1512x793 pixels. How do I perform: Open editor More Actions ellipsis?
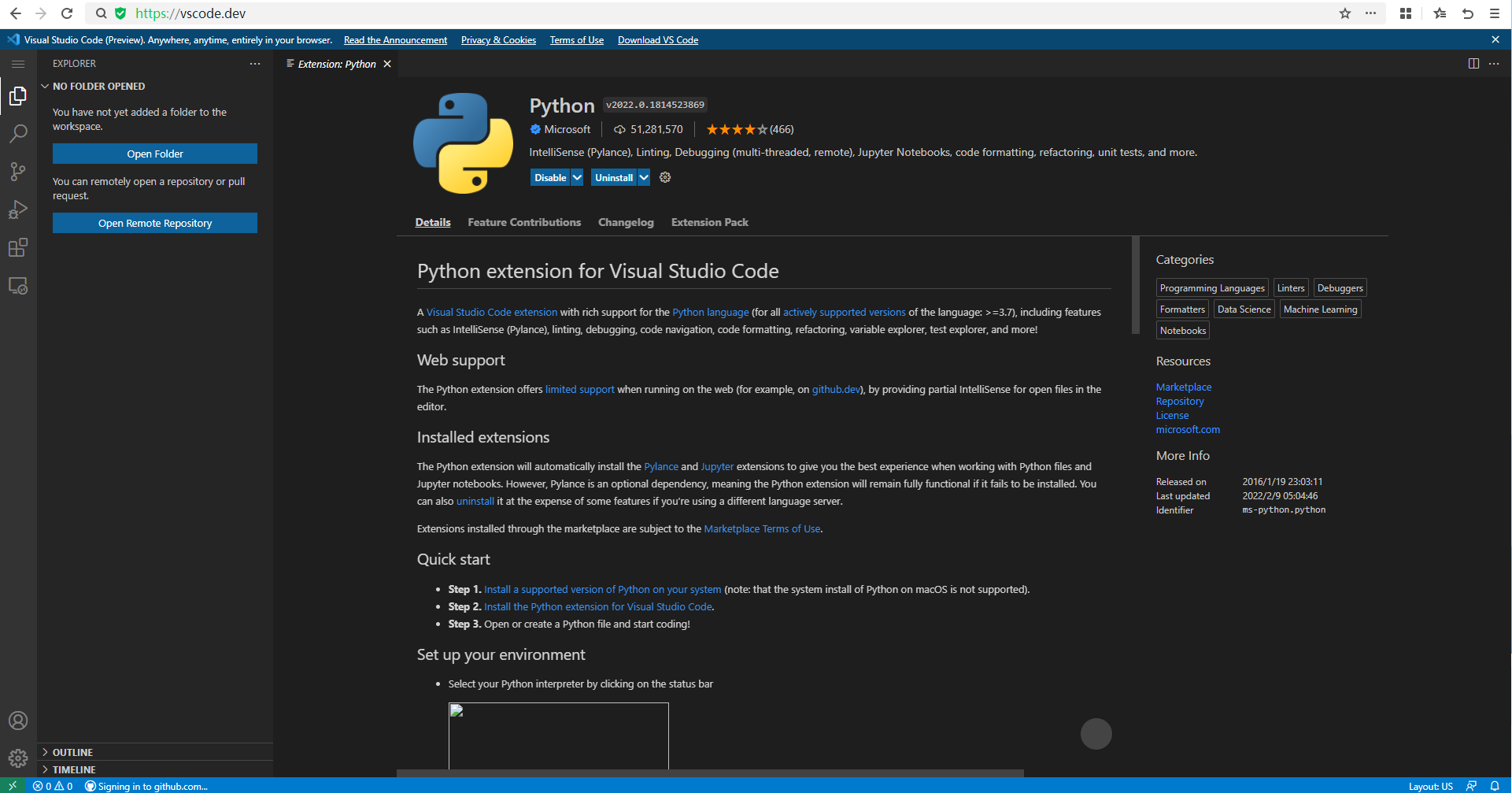coord(1494,64)
